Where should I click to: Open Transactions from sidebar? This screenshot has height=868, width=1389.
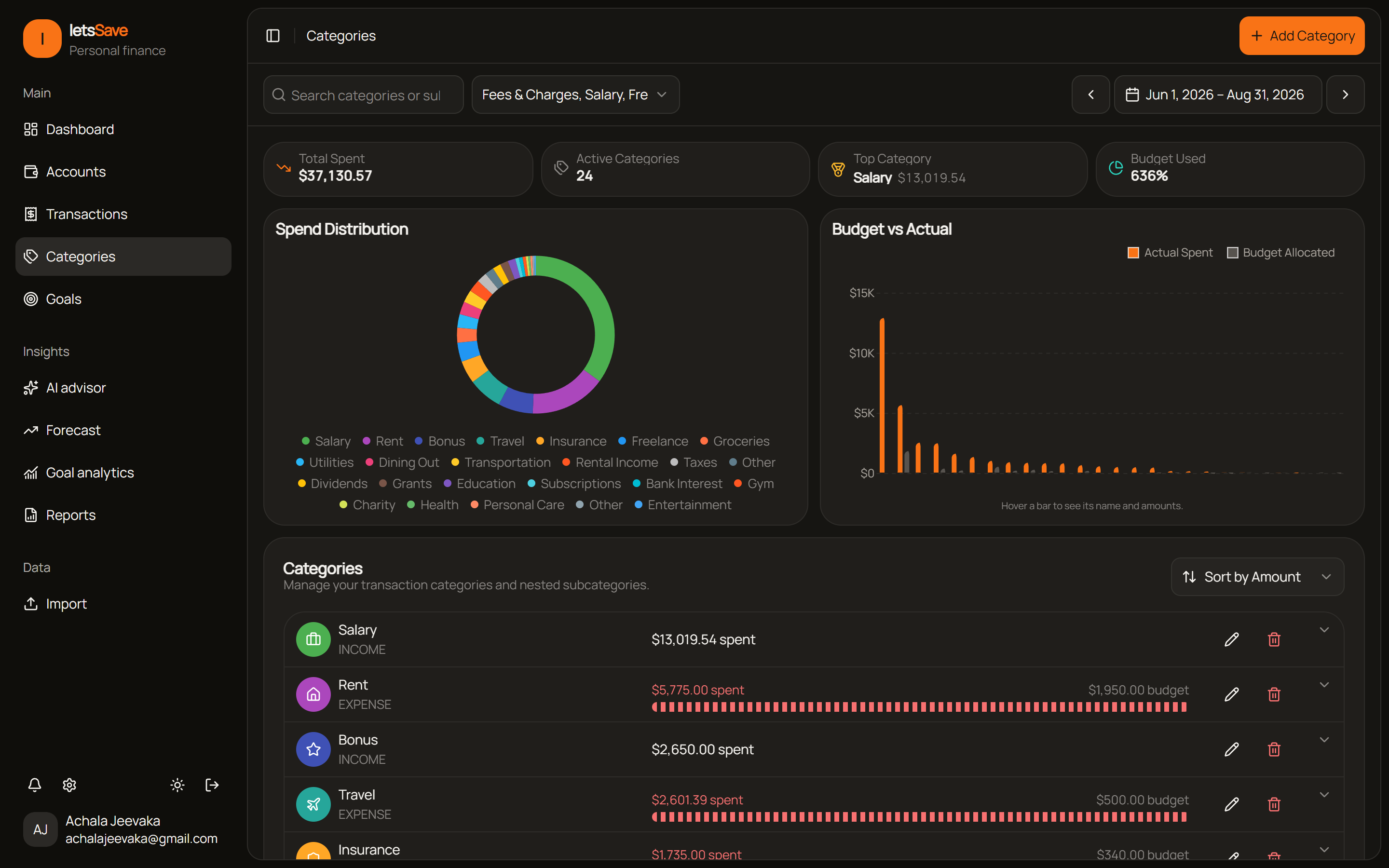(x=123, y=214)
